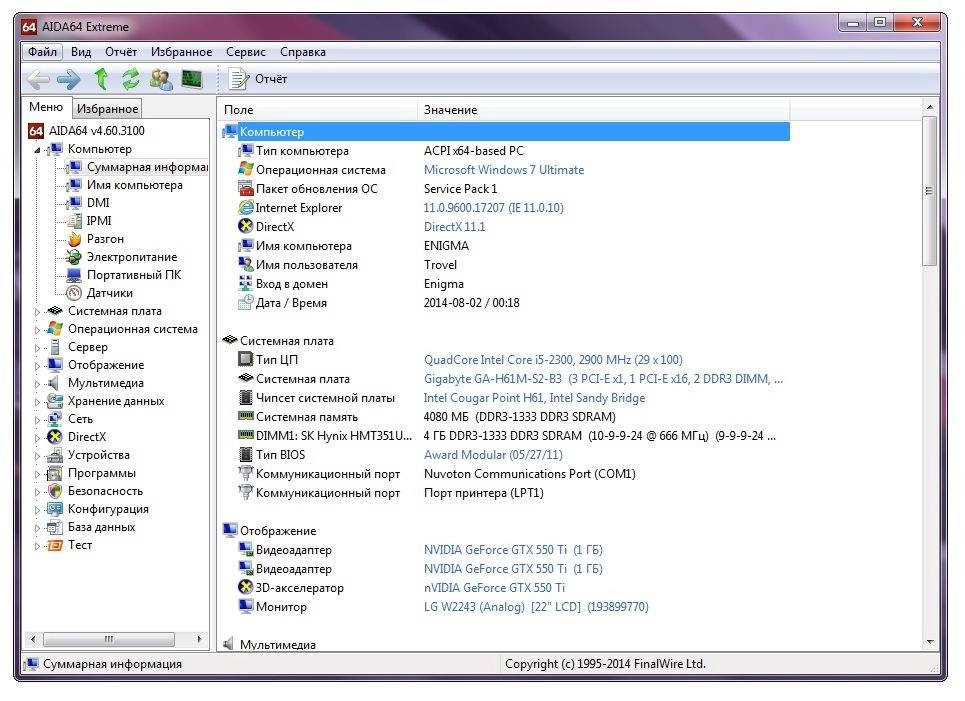Expand the Хранение данных tree node

click(37, 402)
